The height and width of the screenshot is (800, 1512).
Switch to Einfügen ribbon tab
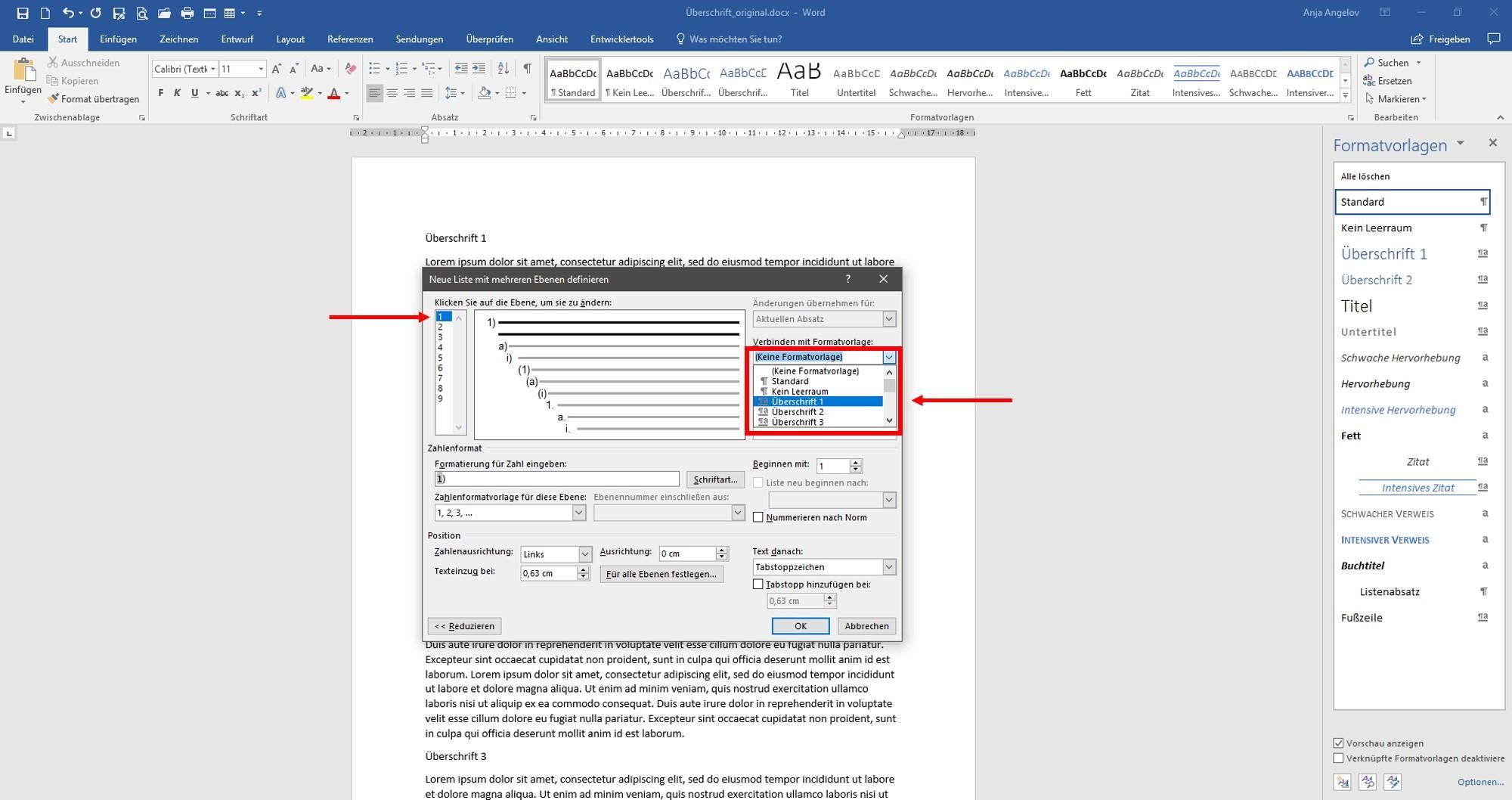tap(118, 39)
